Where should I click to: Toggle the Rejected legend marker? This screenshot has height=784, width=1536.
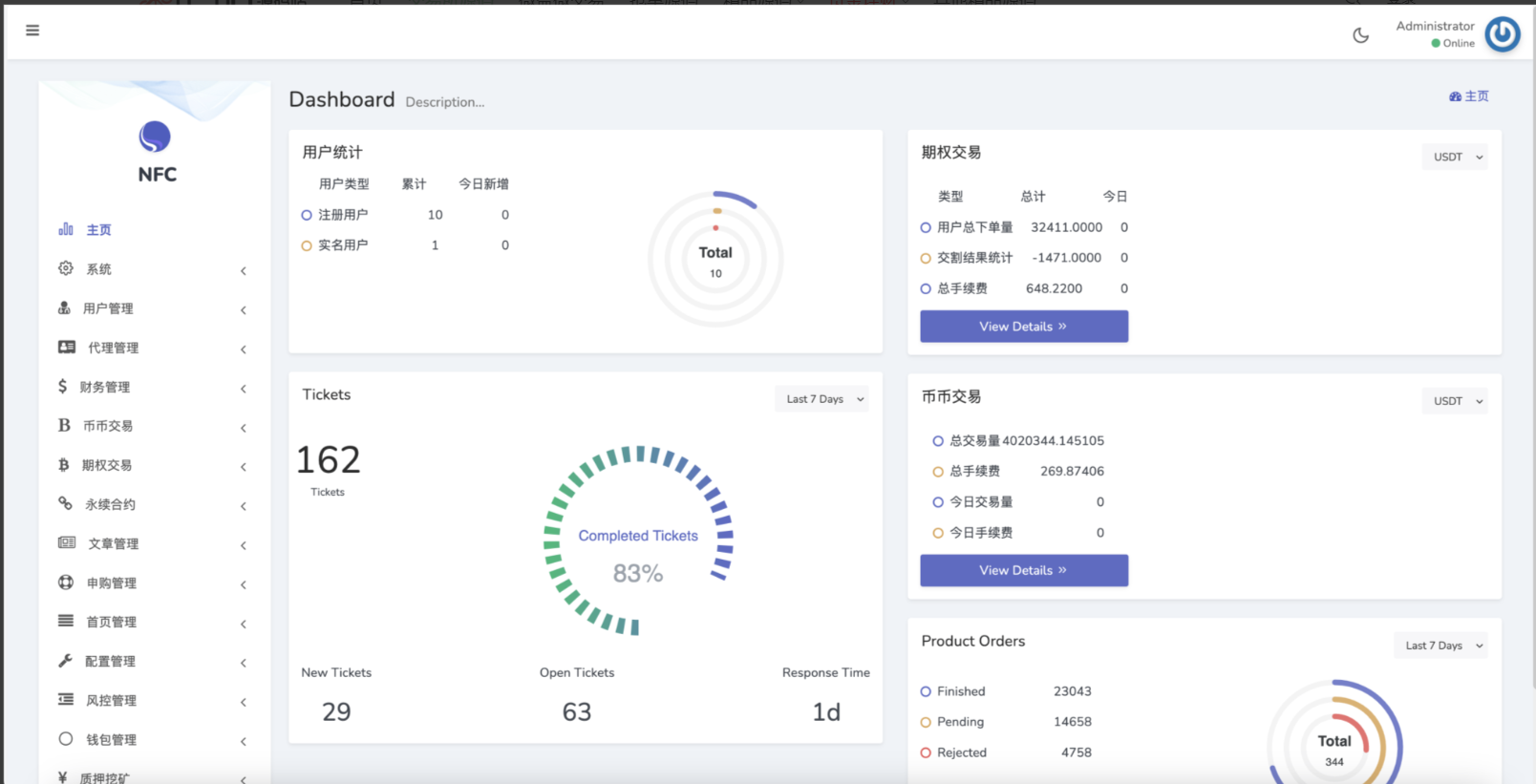click(926, 752)
